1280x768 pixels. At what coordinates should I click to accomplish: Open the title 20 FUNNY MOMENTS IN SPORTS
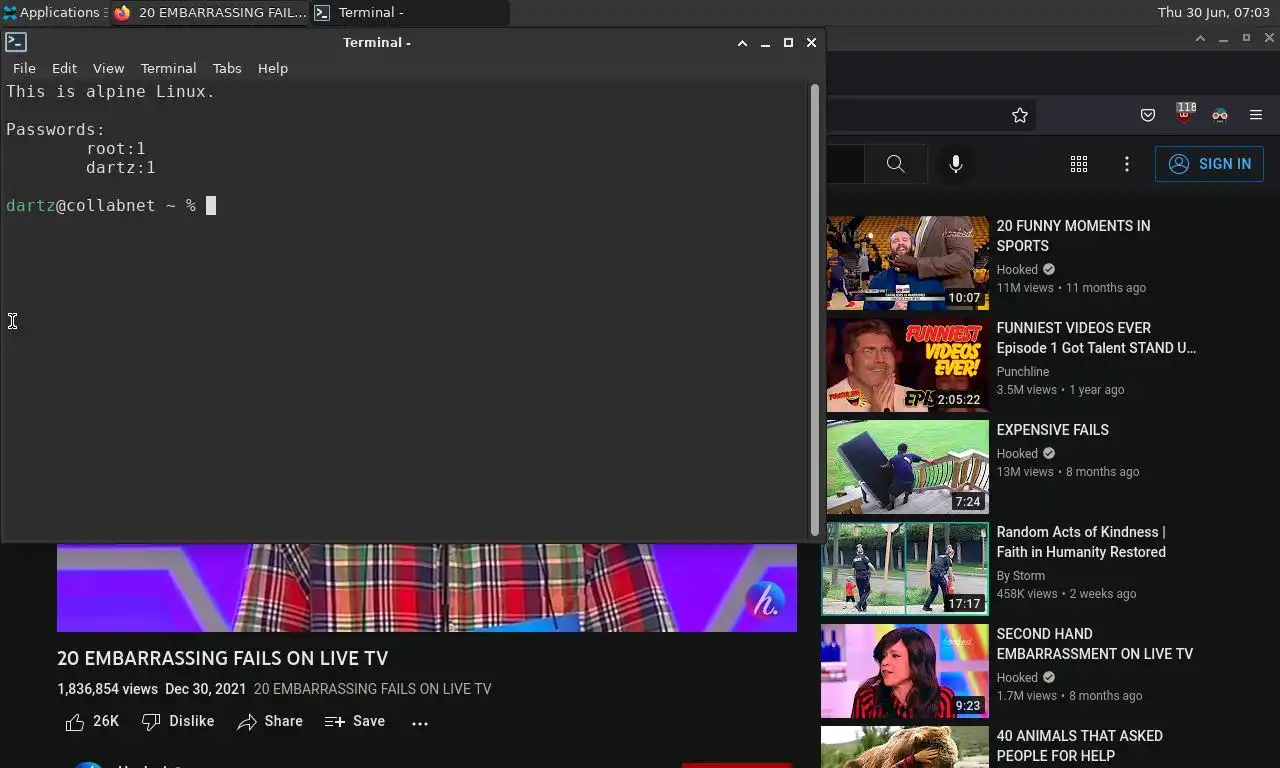(1073, 236)
